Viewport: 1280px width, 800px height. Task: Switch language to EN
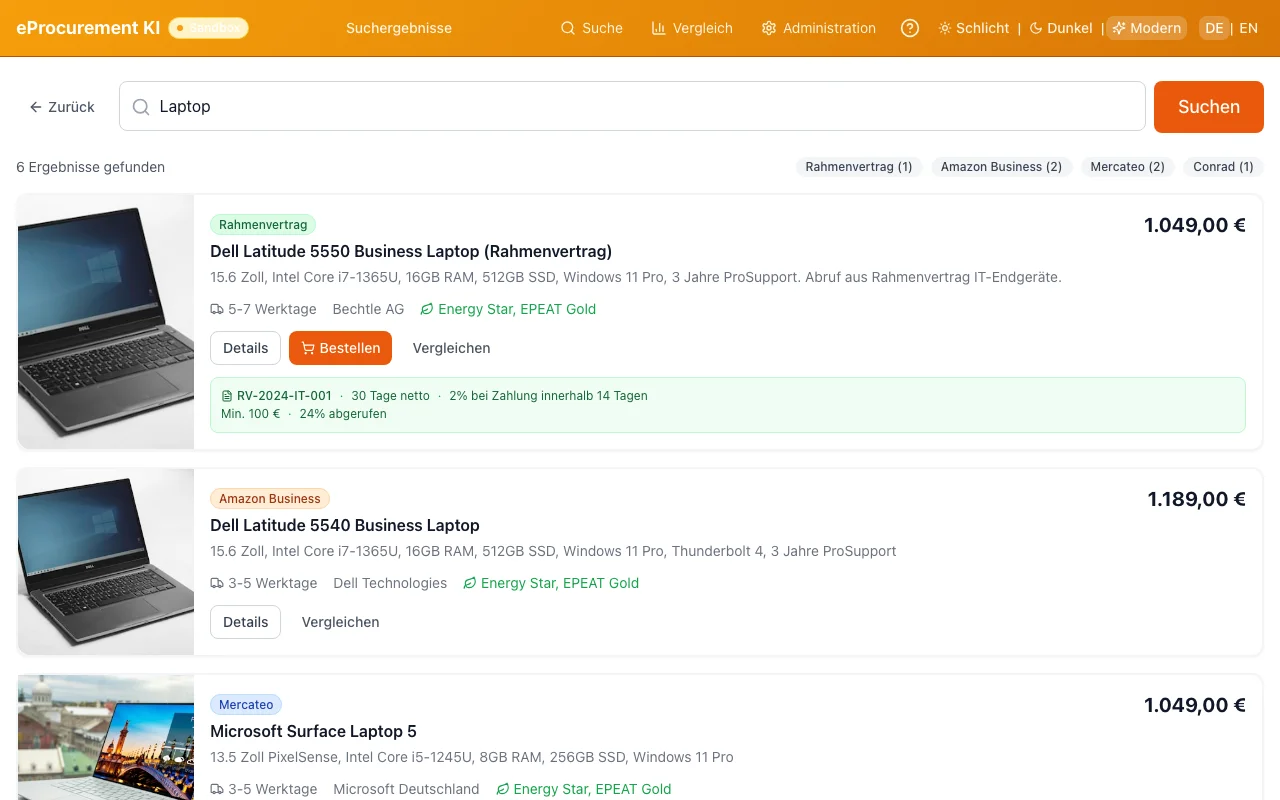tap(1248, 28)
